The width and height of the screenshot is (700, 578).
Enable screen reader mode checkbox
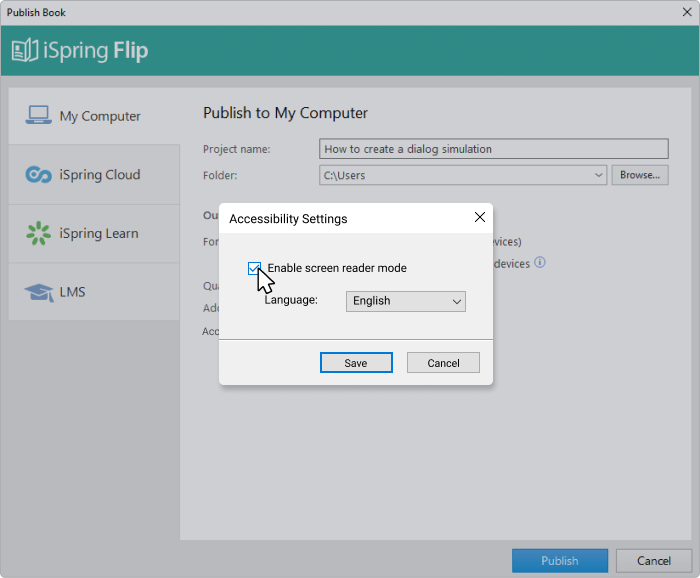[254, 268]
